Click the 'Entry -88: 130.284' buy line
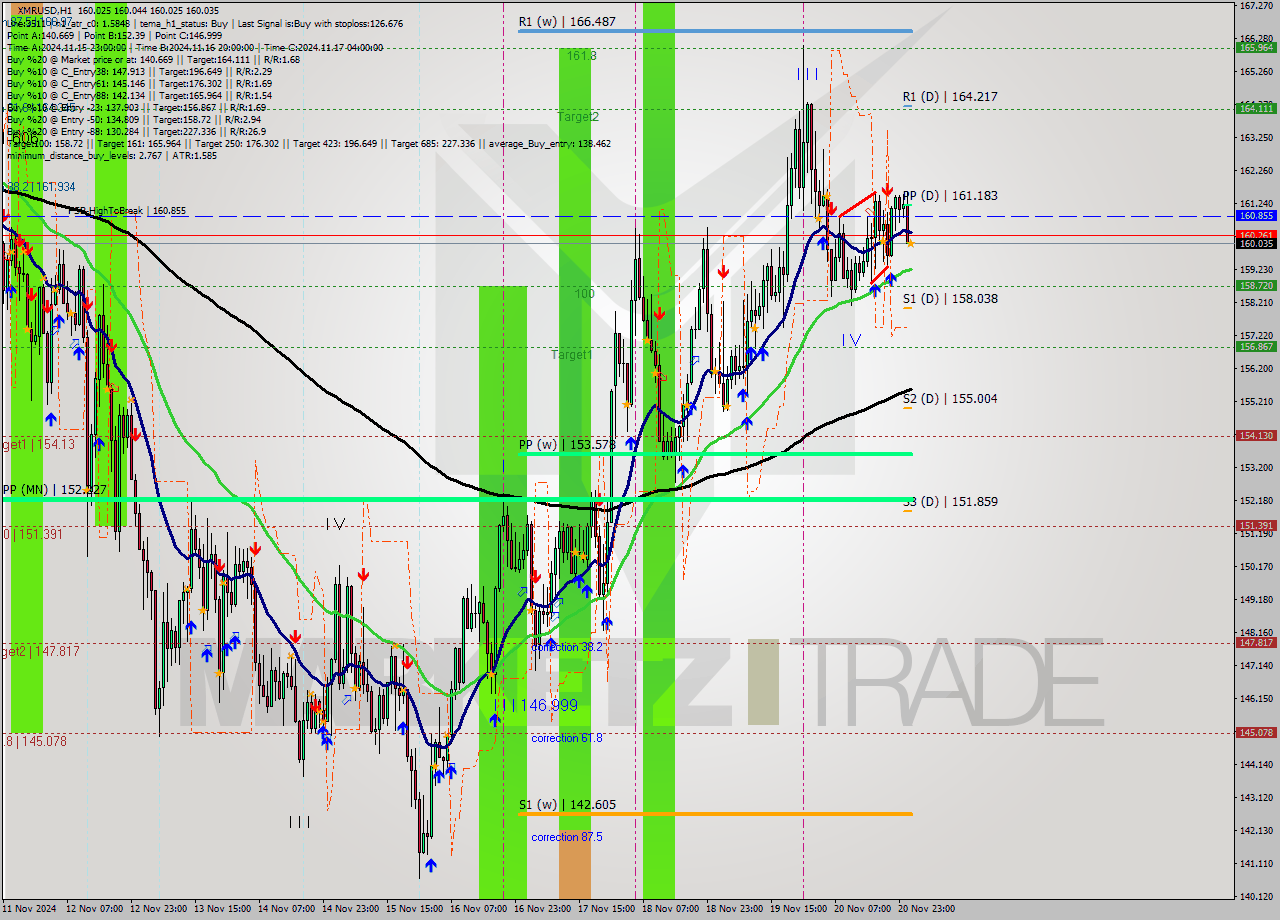 click(137, 131)
